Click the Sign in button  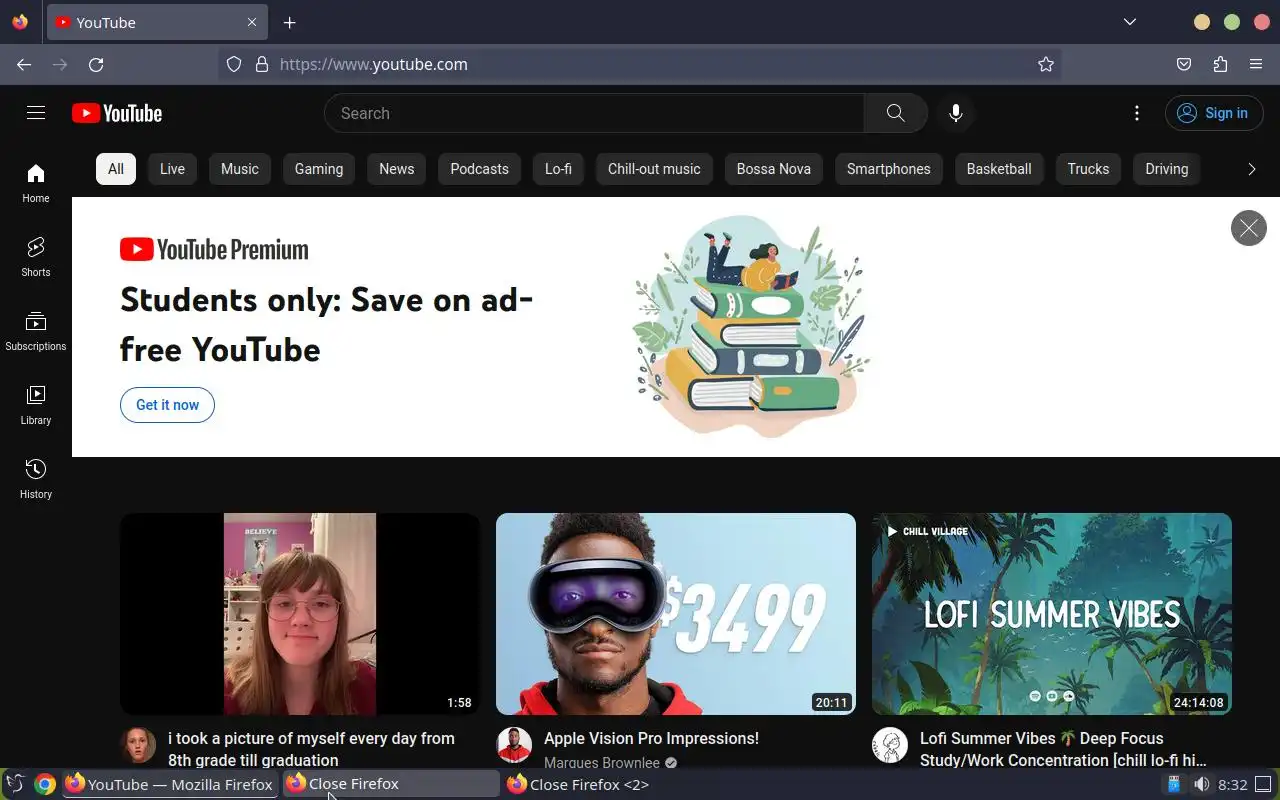point(1213,113)
